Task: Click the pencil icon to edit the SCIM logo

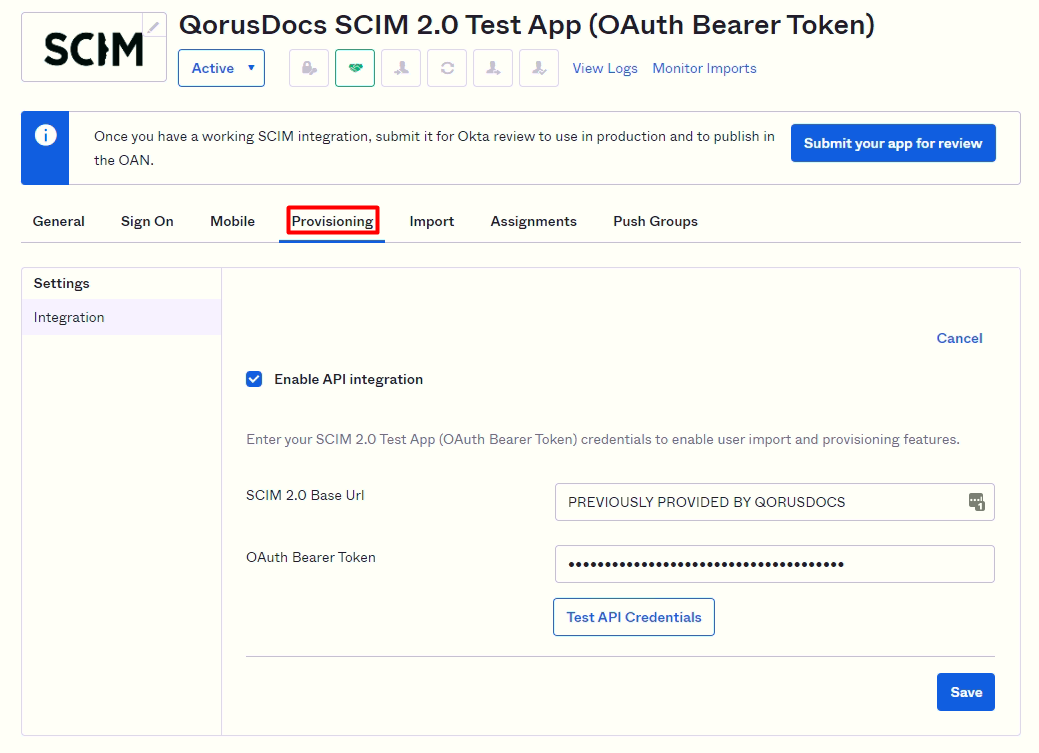Action: pyautogui.click(x=154, y=27)
